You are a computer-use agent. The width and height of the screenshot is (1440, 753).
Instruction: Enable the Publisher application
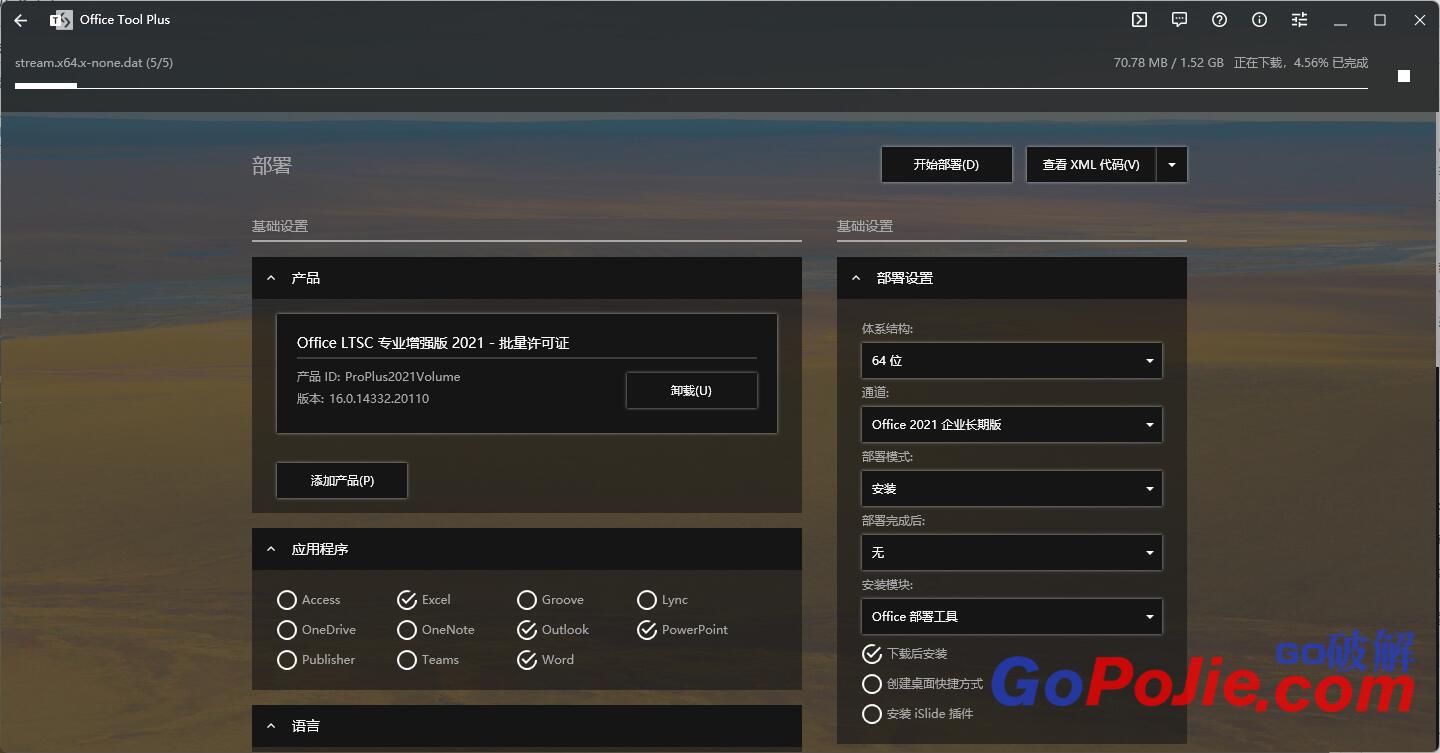pos(316,660)
